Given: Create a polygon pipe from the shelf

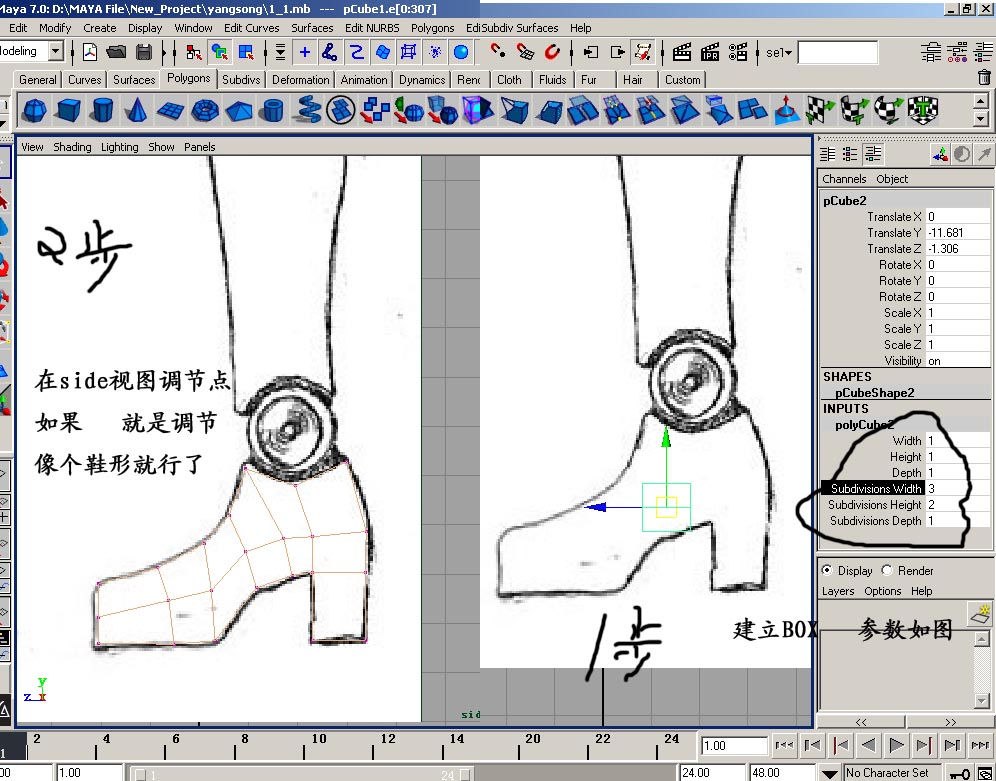Looking at the screenshot, I should click(273, 110).
